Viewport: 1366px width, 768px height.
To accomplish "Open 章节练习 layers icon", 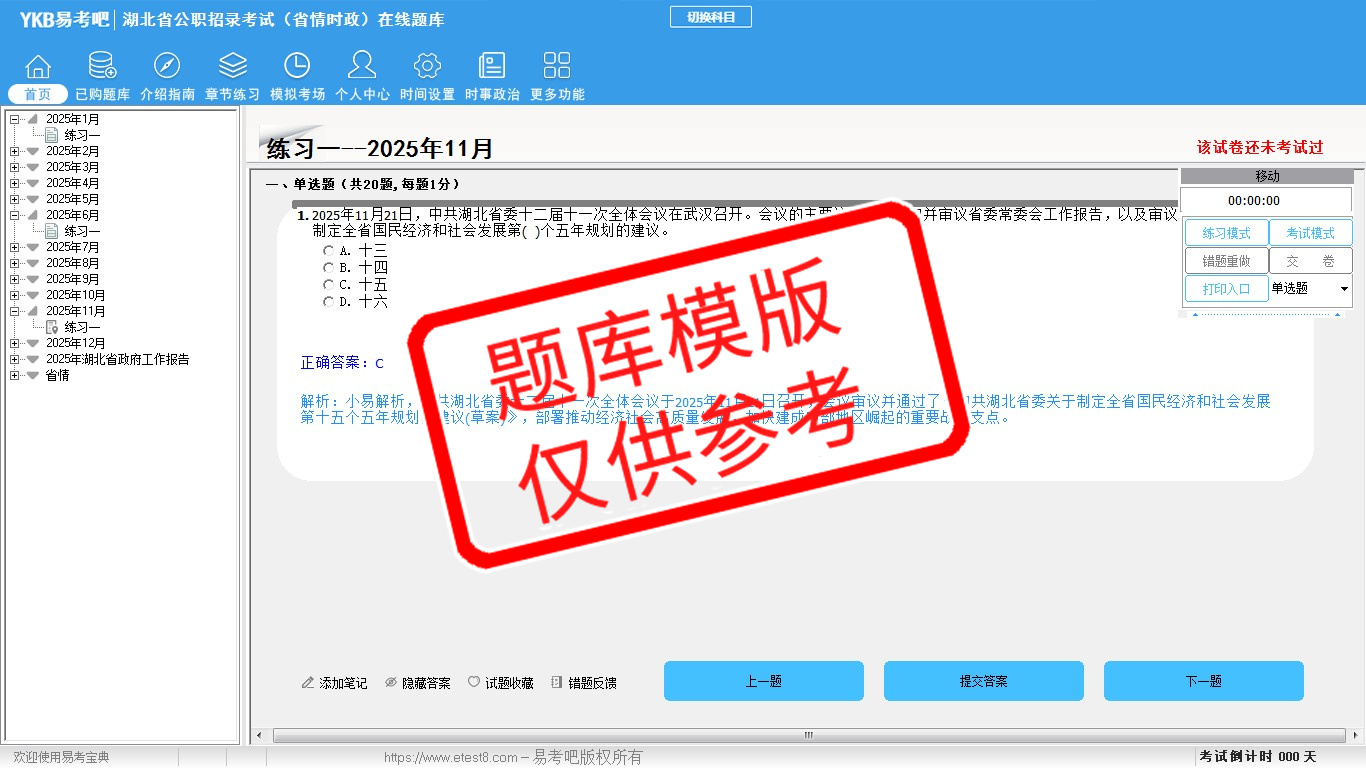I will pyautogui.click(x=232, y=66).
